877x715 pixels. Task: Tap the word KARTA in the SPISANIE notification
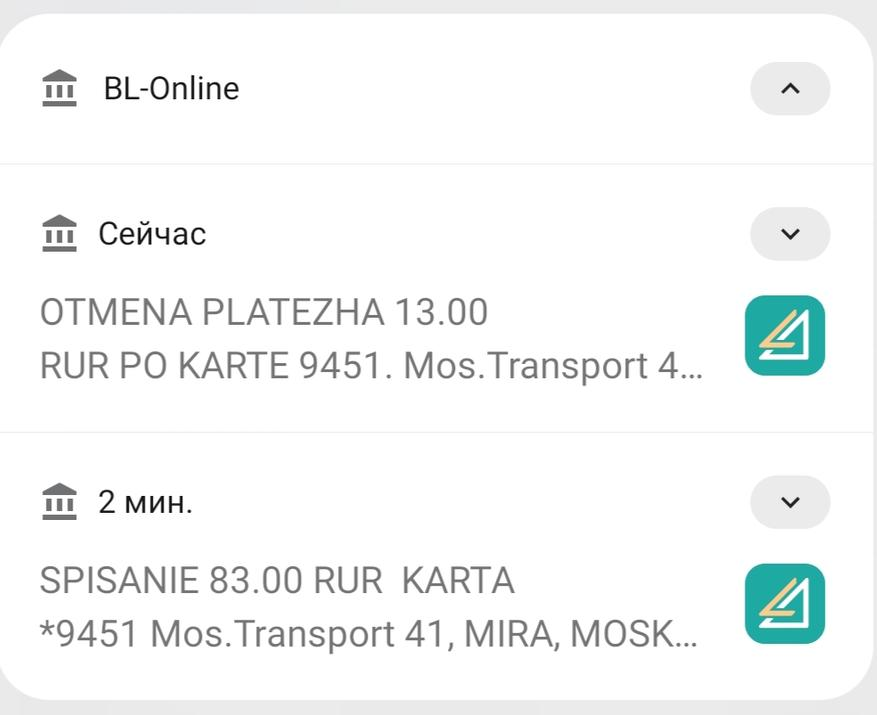(457, 581)
